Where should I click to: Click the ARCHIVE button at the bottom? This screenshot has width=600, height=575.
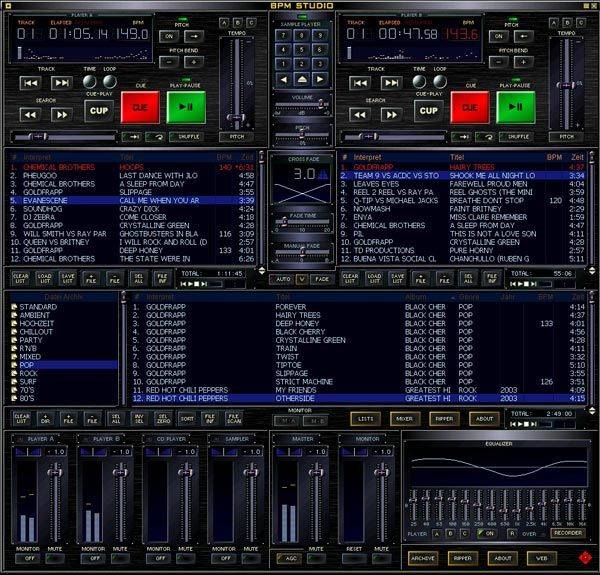point(423,558)
